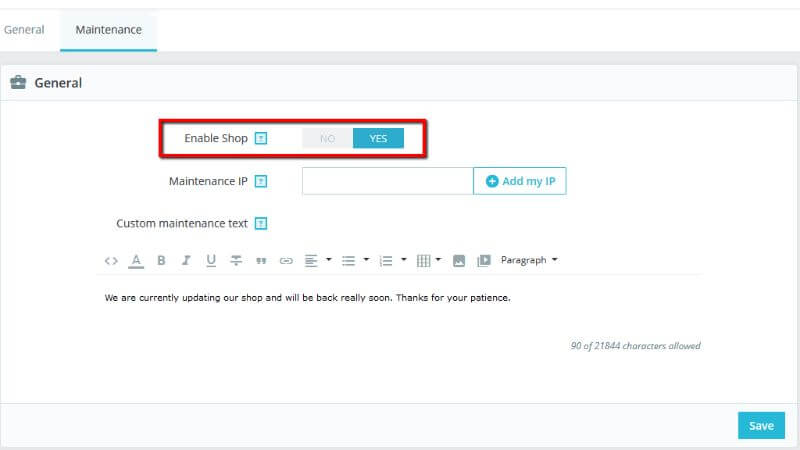Image resolution: width=800 pixels, height=450 pixels.
Task: Toggle bold formatting
Action: 161,261
